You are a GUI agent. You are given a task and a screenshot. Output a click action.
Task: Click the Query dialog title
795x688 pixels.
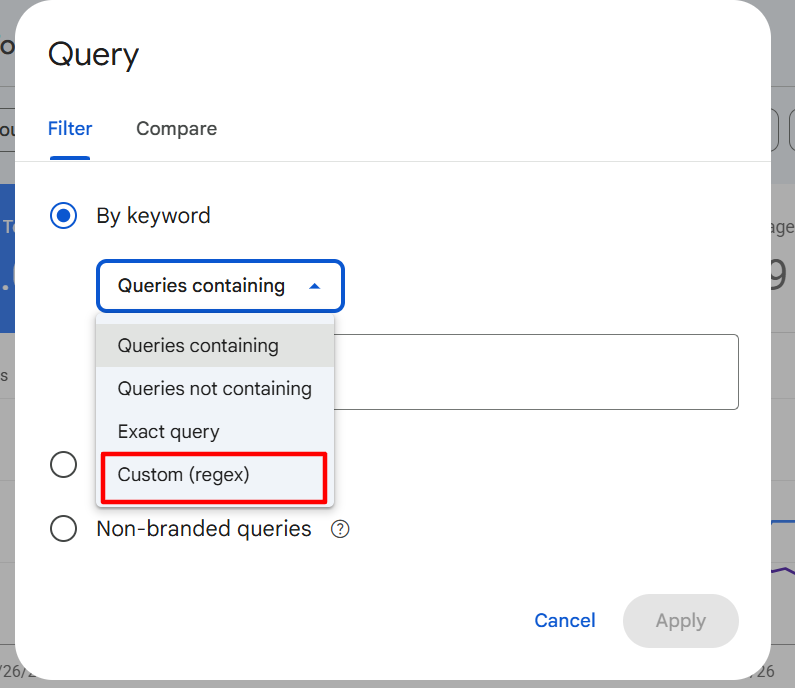click(93, 55)
